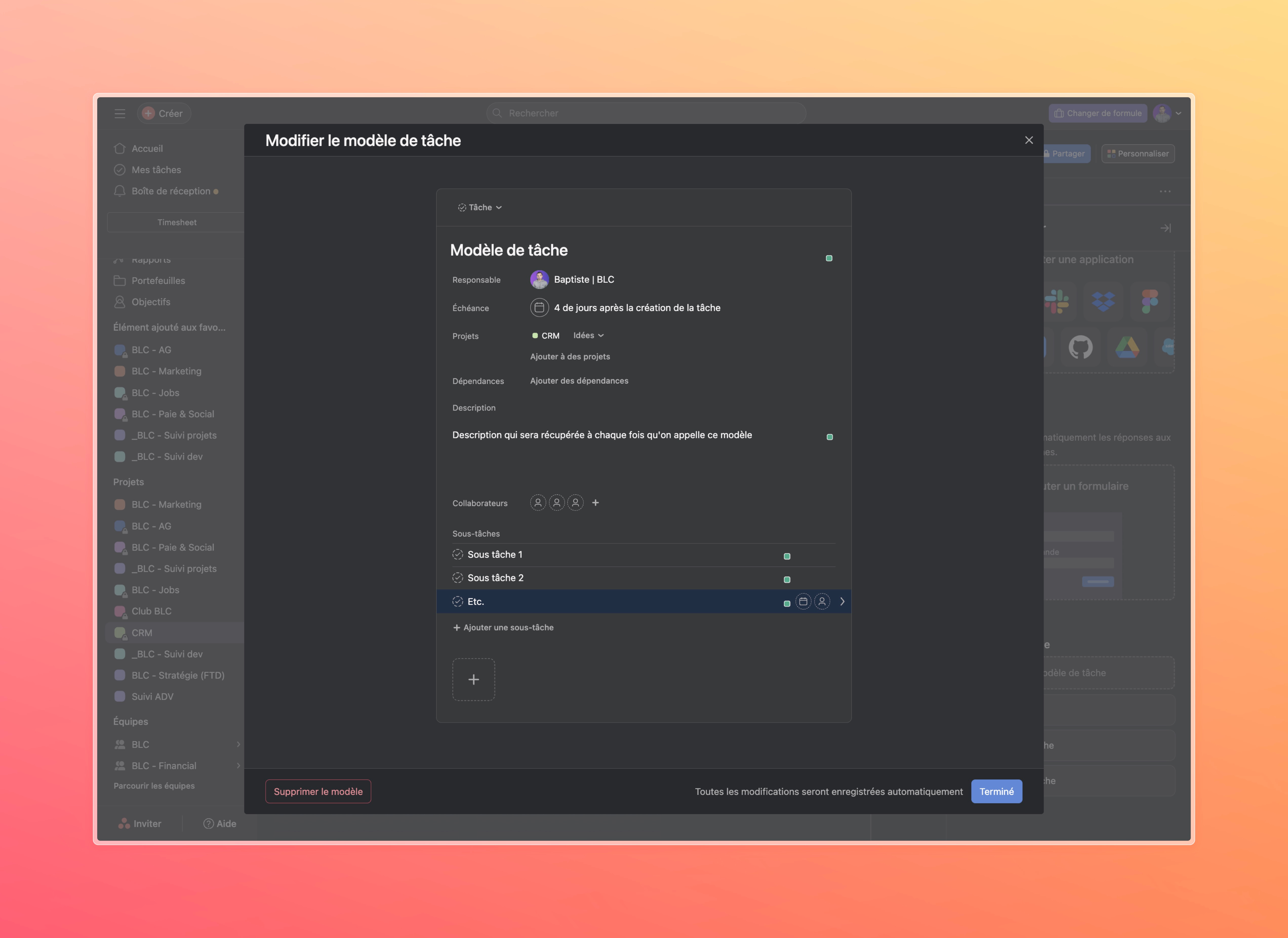Click the Google Drive app icon
Image resolution: width=1288 pixels, height=938 pixels.
pos(1127,347)
